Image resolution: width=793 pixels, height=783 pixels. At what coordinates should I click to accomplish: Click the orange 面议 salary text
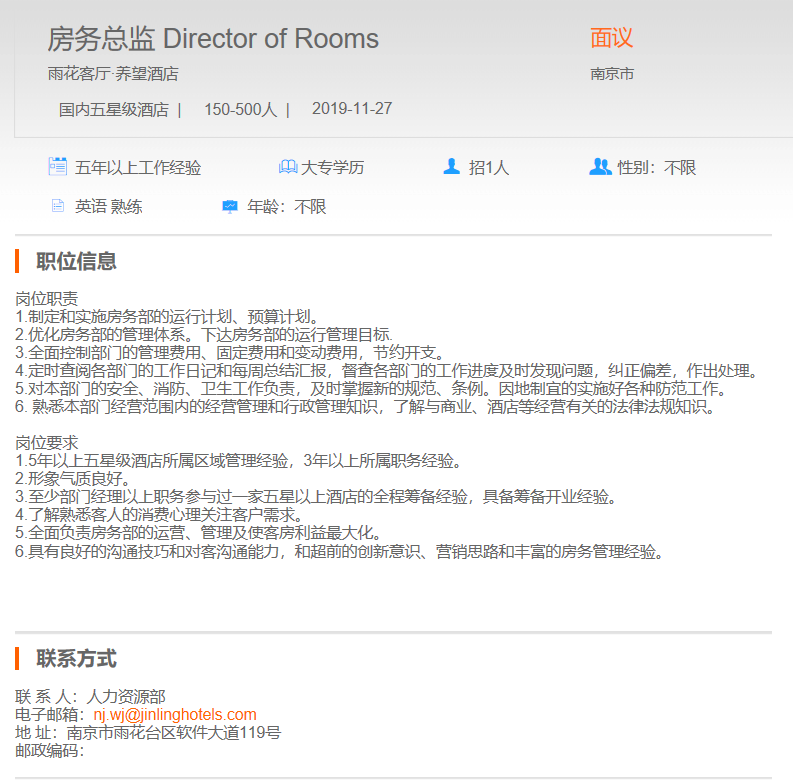[611, 38]
